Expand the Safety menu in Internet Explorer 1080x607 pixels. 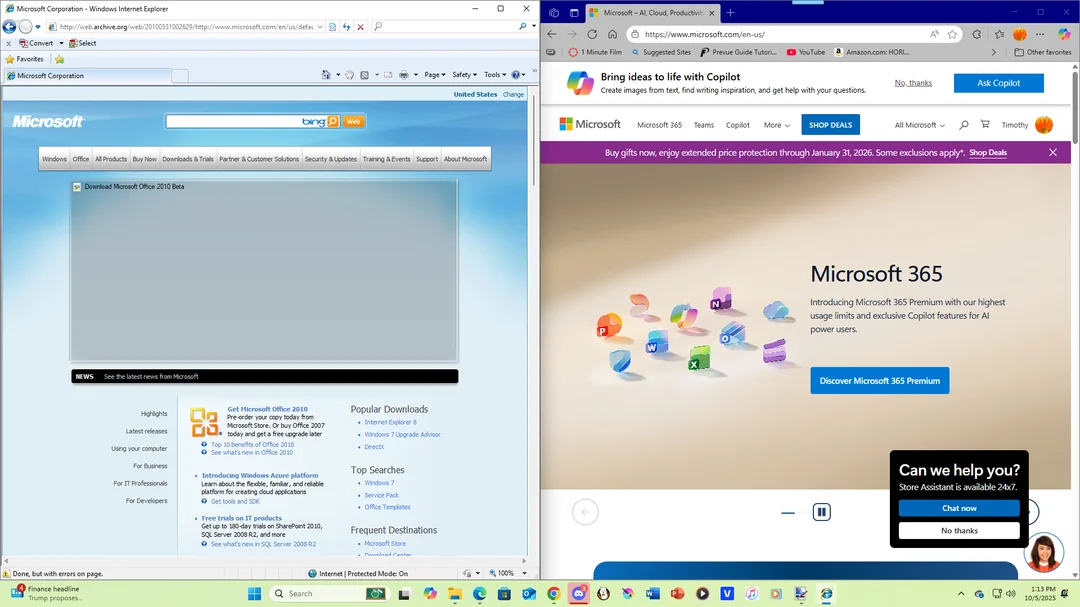coord(464,75)
